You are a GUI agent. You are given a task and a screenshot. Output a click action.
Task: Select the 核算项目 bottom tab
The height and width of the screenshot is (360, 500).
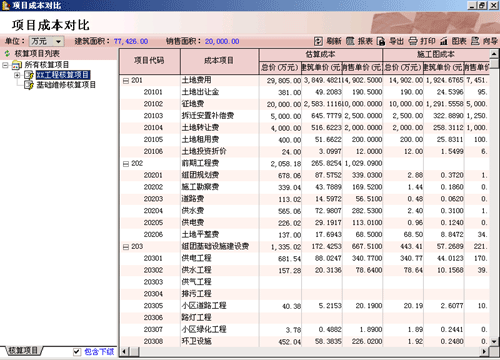23,351
